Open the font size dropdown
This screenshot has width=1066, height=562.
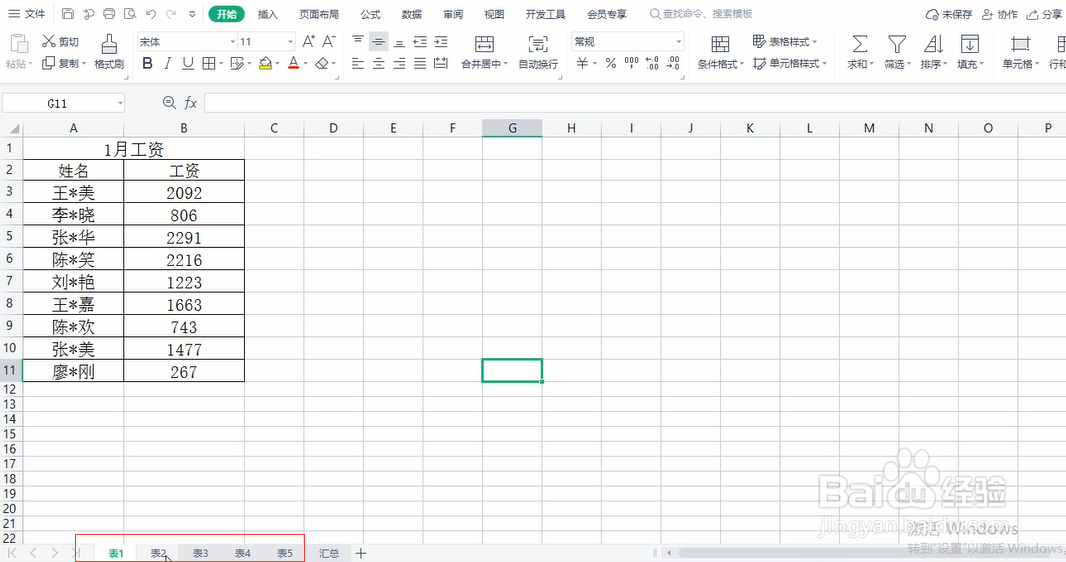point(290,41)
